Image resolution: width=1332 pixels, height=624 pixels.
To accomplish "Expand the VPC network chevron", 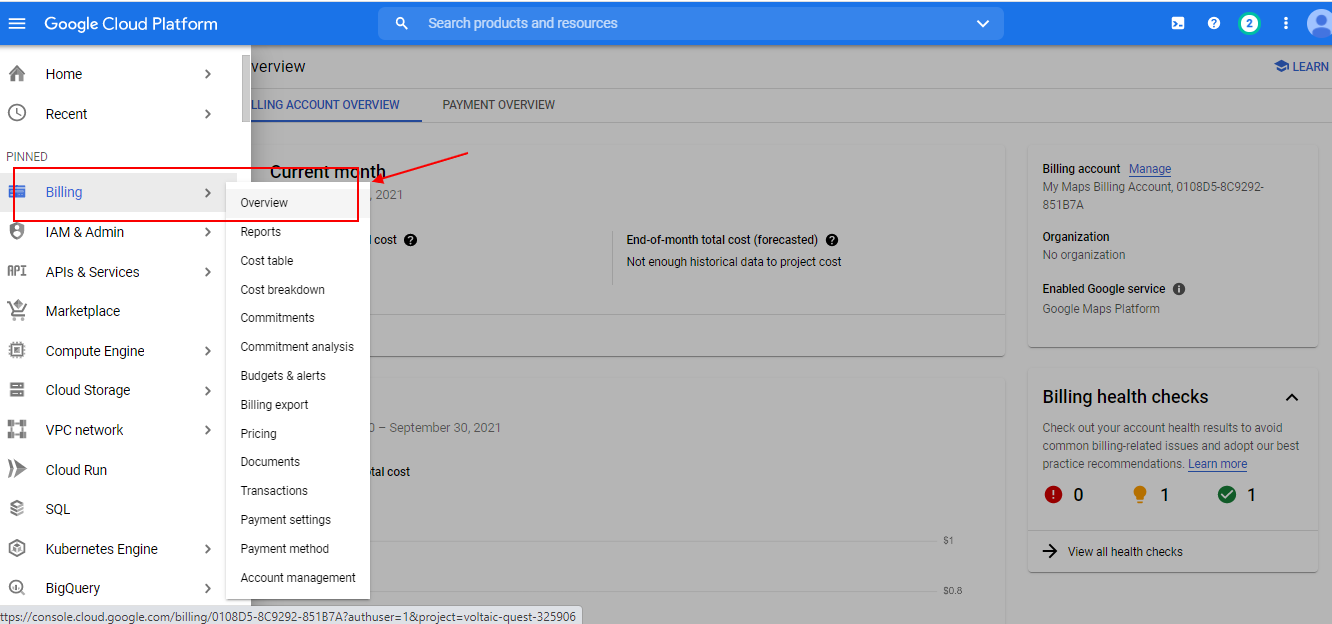I will pyautogui.click(x=208, y=430).
